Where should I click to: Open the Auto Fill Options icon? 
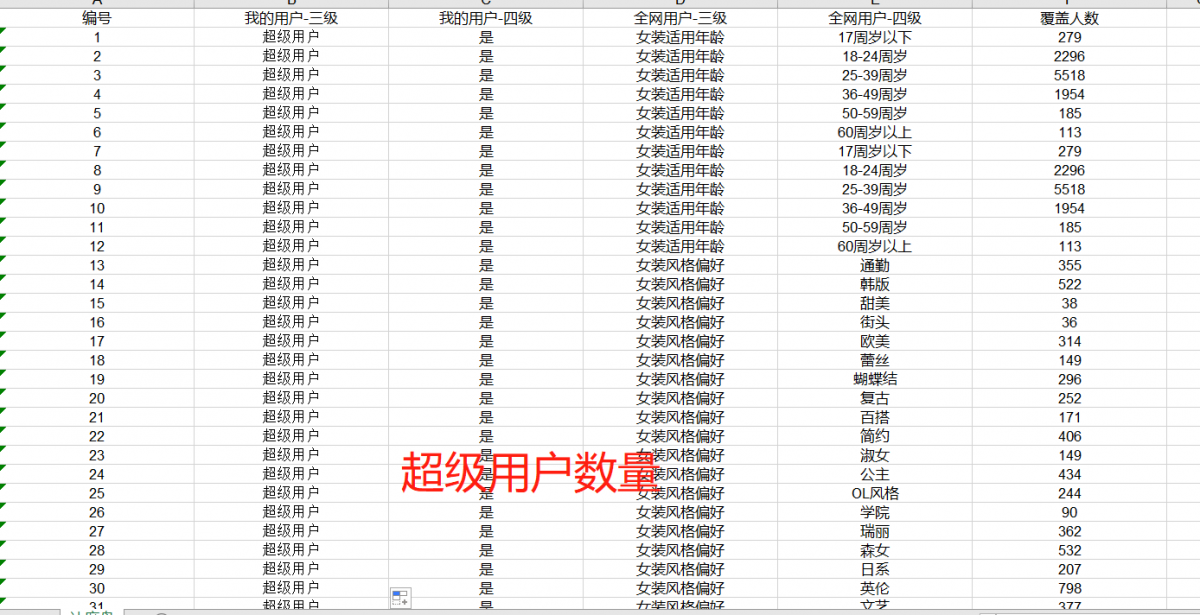coord(400,598)
